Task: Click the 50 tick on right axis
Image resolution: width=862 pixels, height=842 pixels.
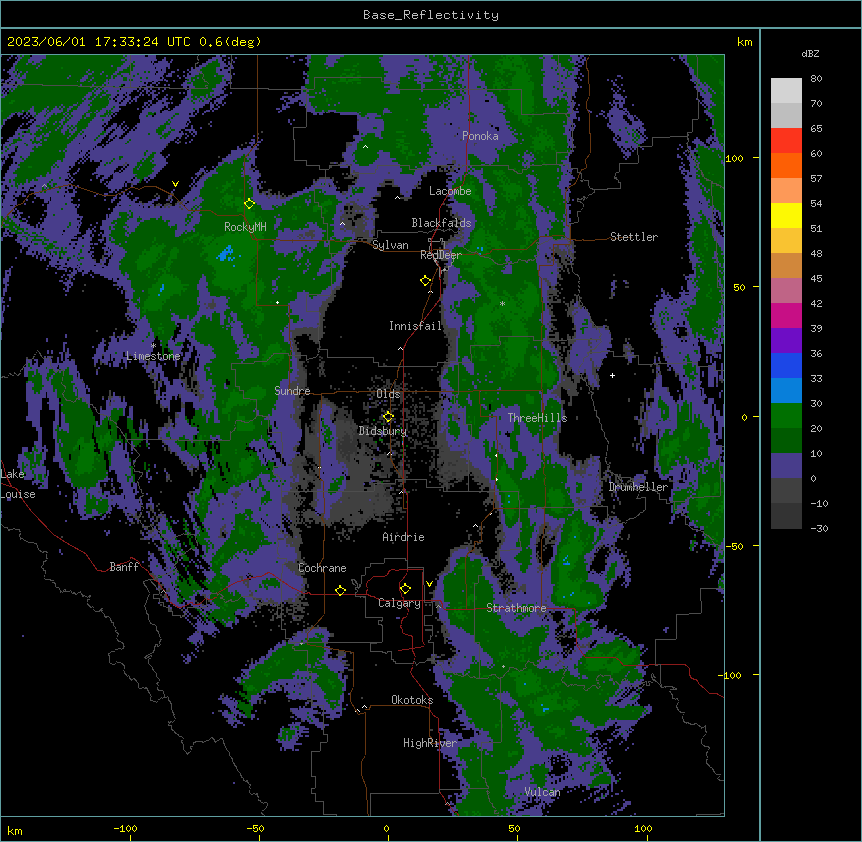Action: pyautogui.click(x=739, y=287)
